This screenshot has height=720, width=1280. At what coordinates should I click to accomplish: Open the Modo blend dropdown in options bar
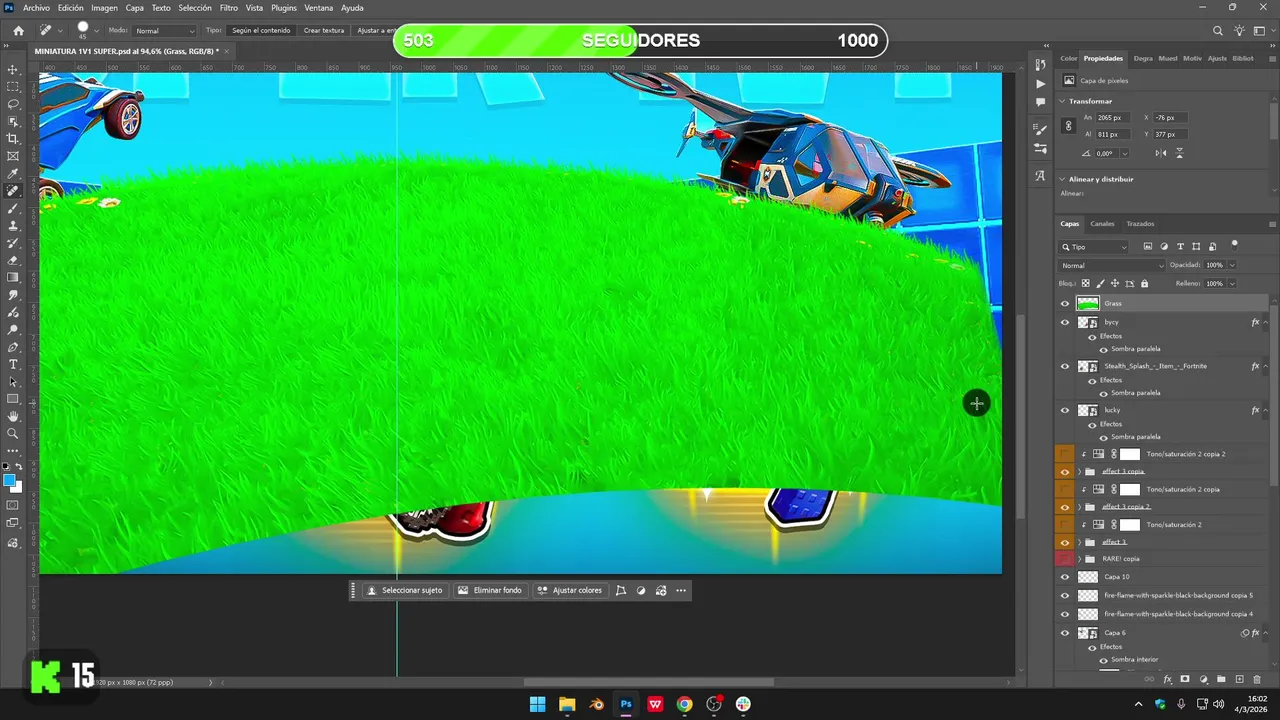pos(164,31)
